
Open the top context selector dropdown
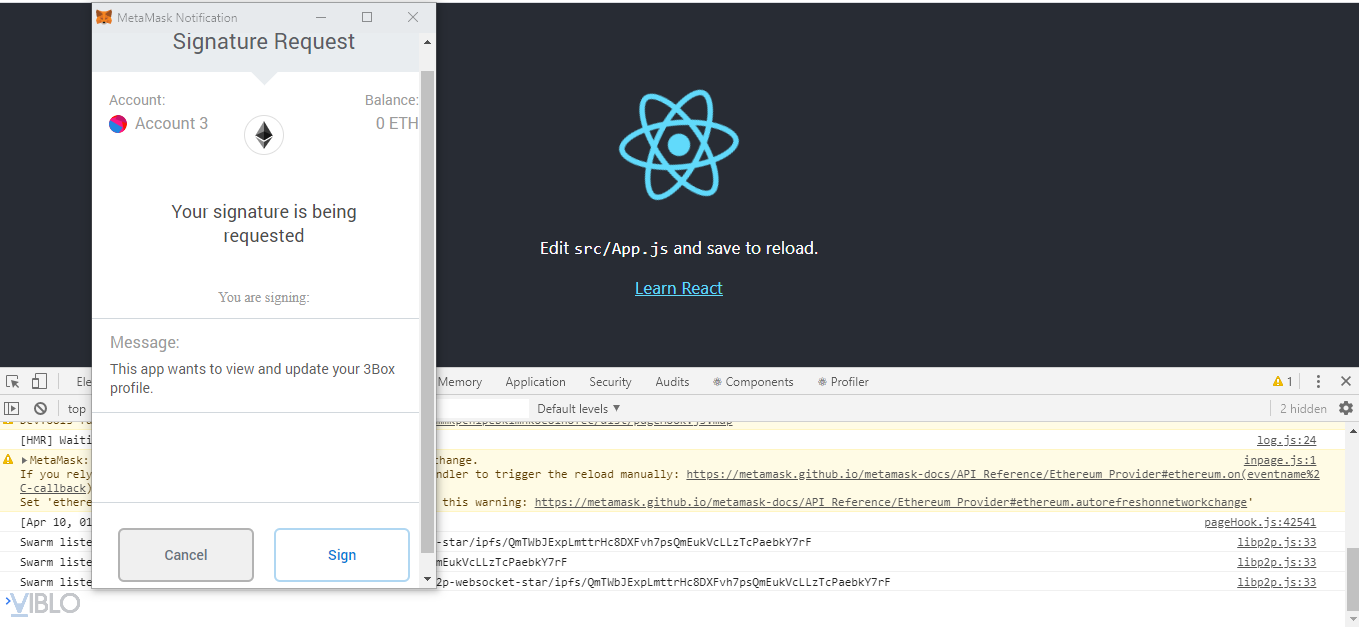point(78,408)
